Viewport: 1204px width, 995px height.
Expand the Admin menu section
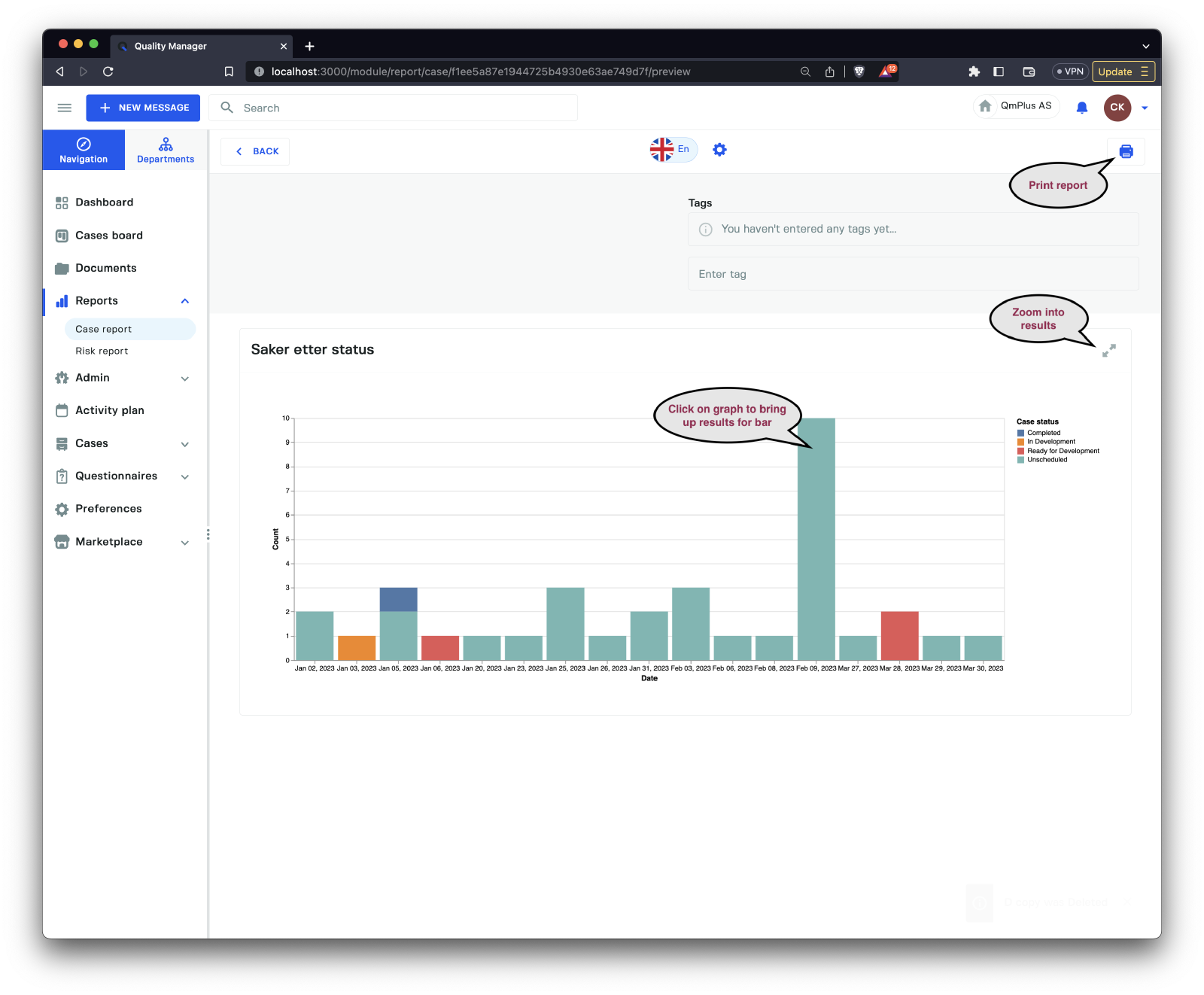pos(185,379)
